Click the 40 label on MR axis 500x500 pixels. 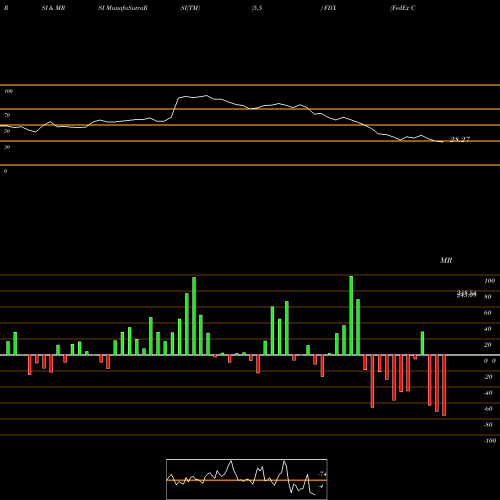(x=488, y=329)
